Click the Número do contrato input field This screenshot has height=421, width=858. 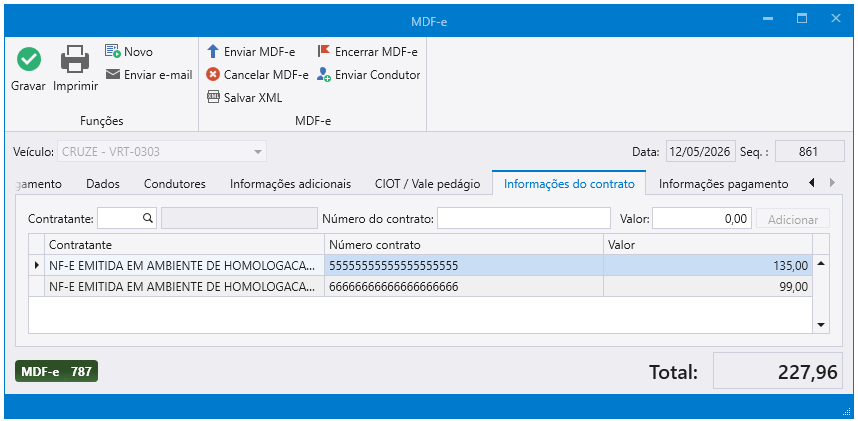coord(524,218)
